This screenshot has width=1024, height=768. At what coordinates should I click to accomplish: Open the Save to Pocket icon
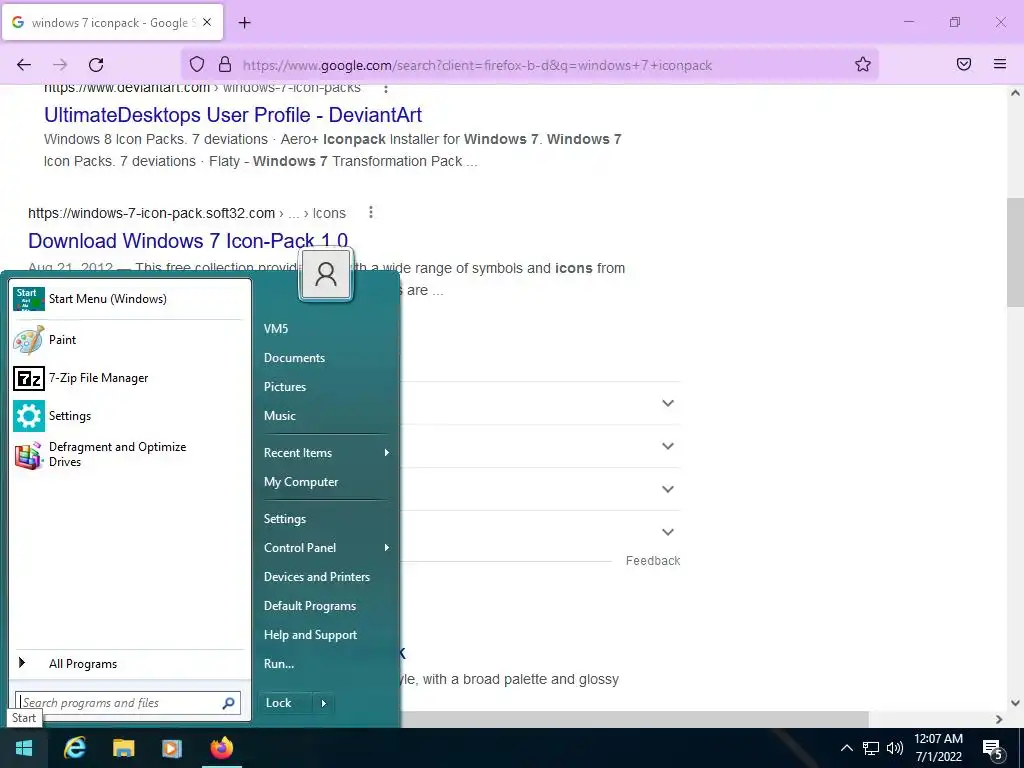pos(964,64)
